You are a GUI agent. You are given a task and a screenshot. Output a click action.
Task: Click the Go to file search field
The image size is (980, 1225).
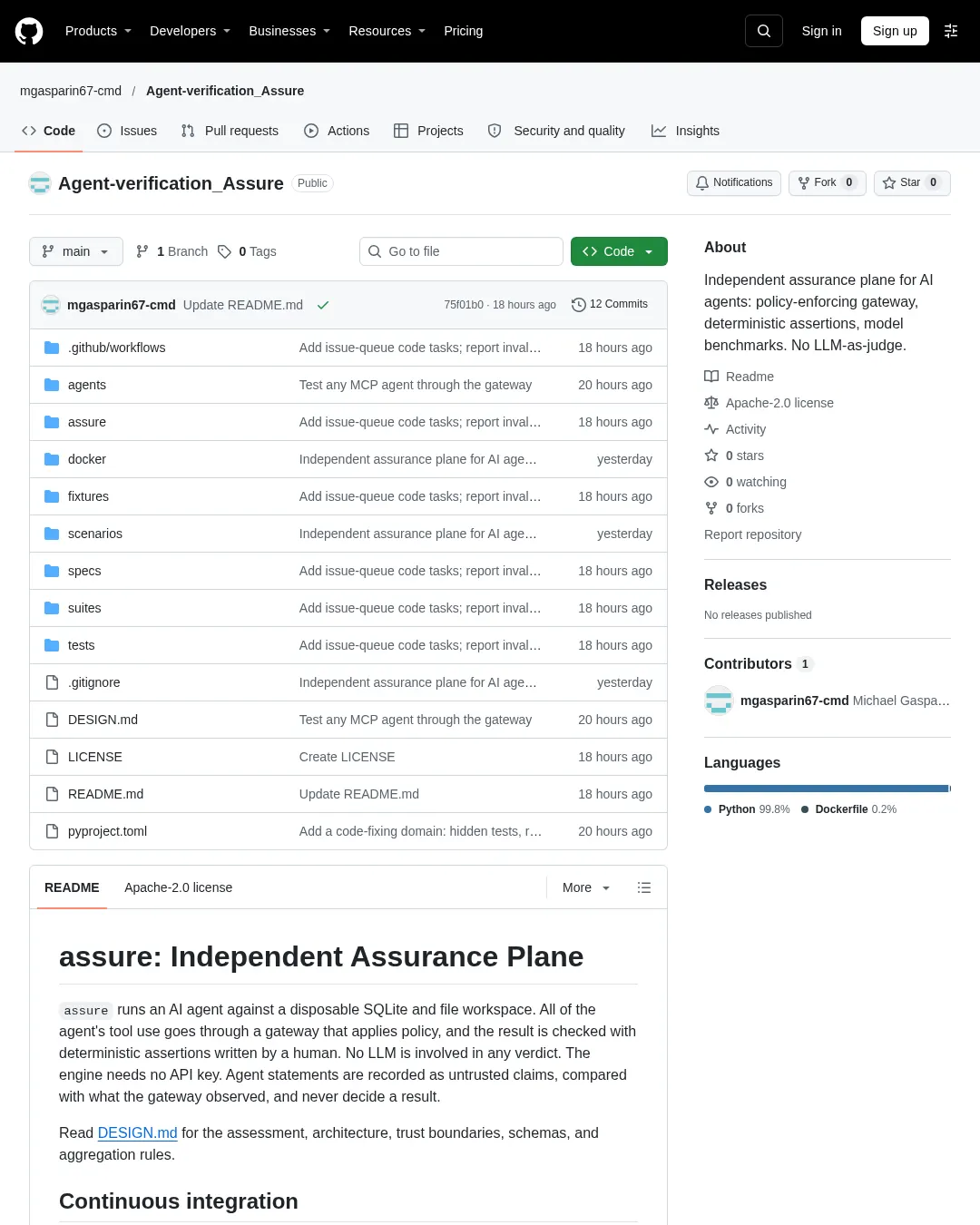[x=461, y=251]
